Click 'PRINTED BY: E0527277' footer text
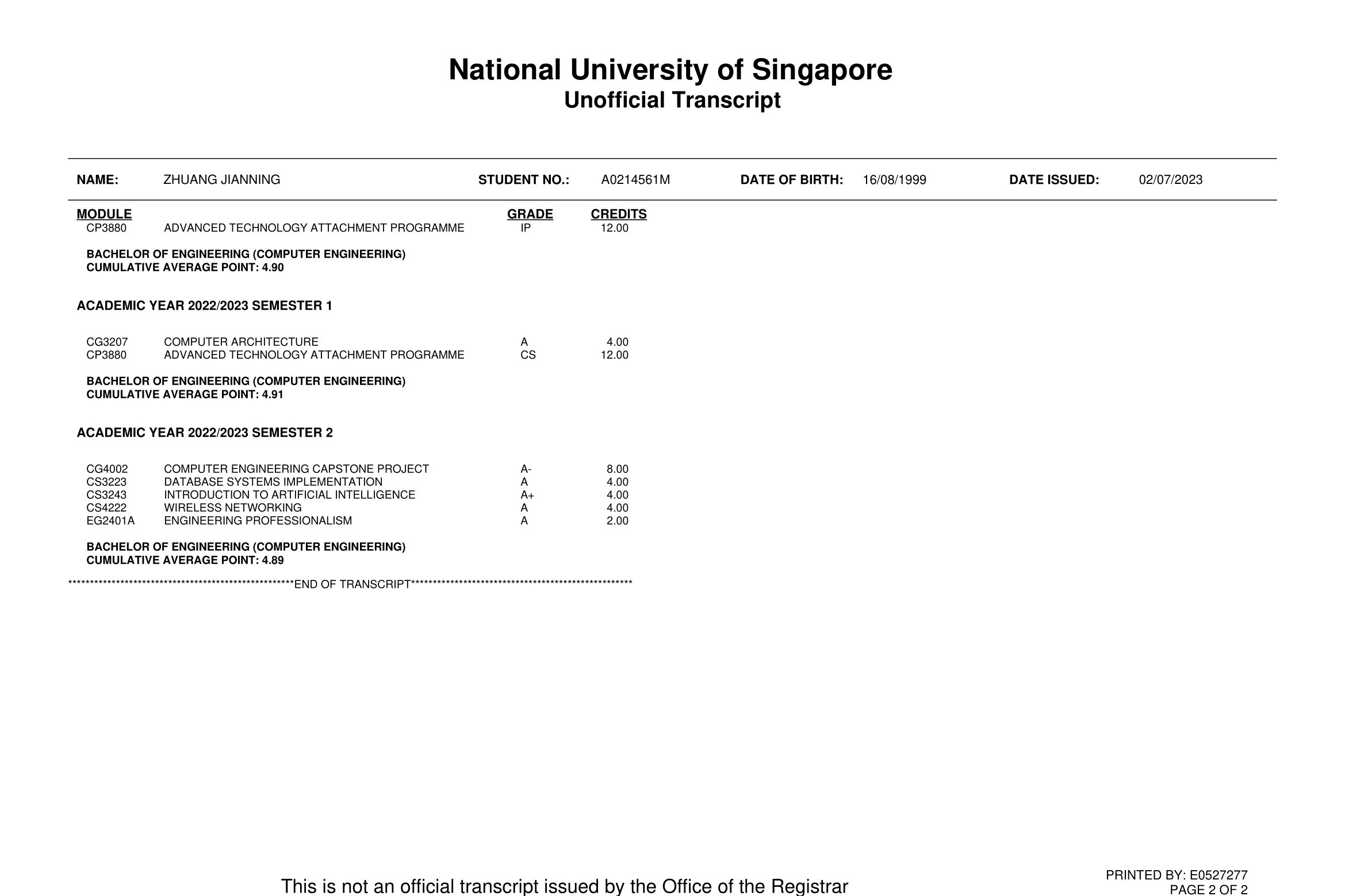Screen dimensions: 1345x896 pos(1177,875)
